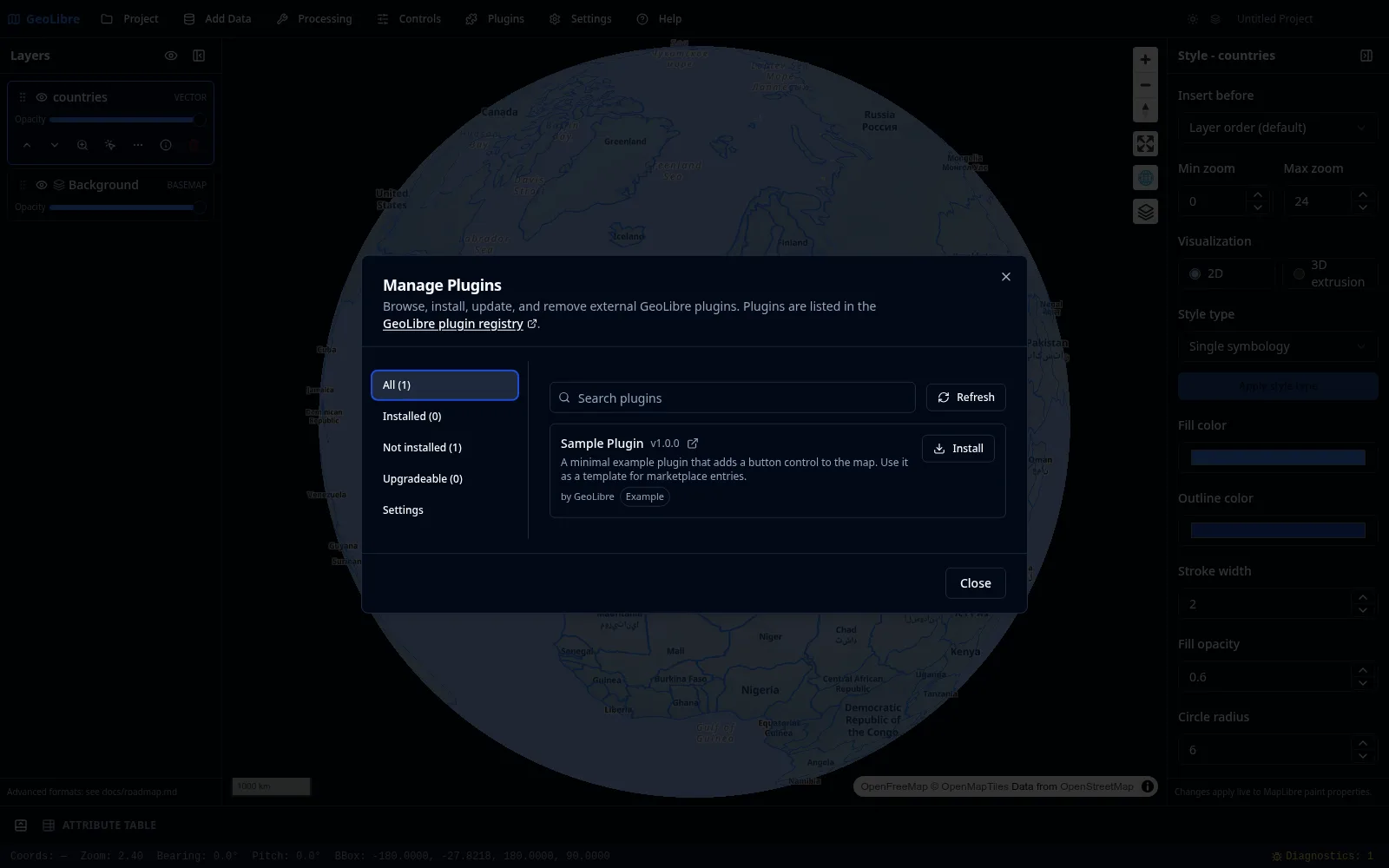
Task: Open the Controls menu
Action: pos(409,19)
